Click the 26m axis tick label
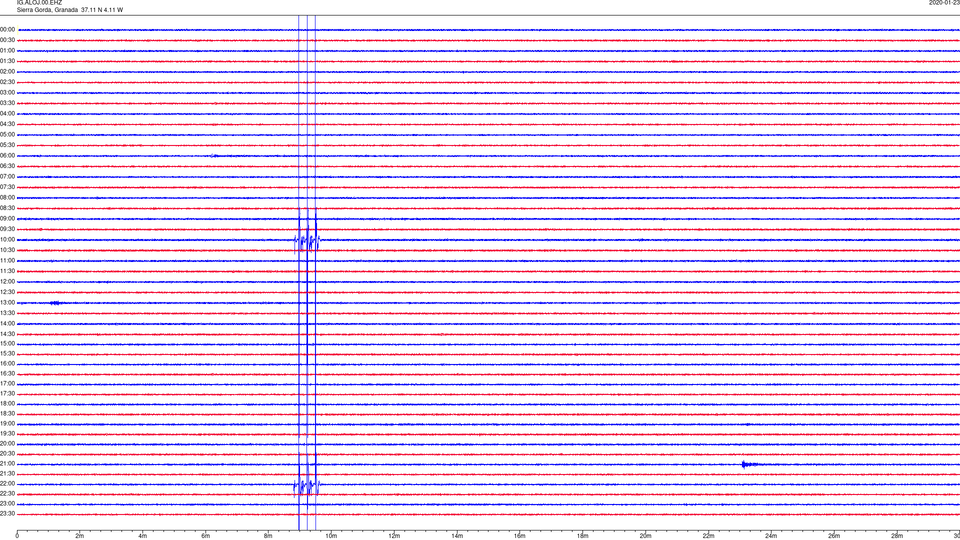This screenshot has height=540, width=960. [x=834, y=536]
